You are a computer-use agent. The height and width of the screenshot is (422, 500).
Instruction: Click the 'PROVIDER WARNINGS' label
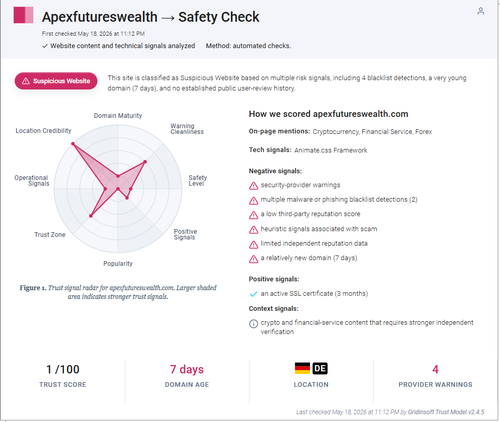[435, 385]
